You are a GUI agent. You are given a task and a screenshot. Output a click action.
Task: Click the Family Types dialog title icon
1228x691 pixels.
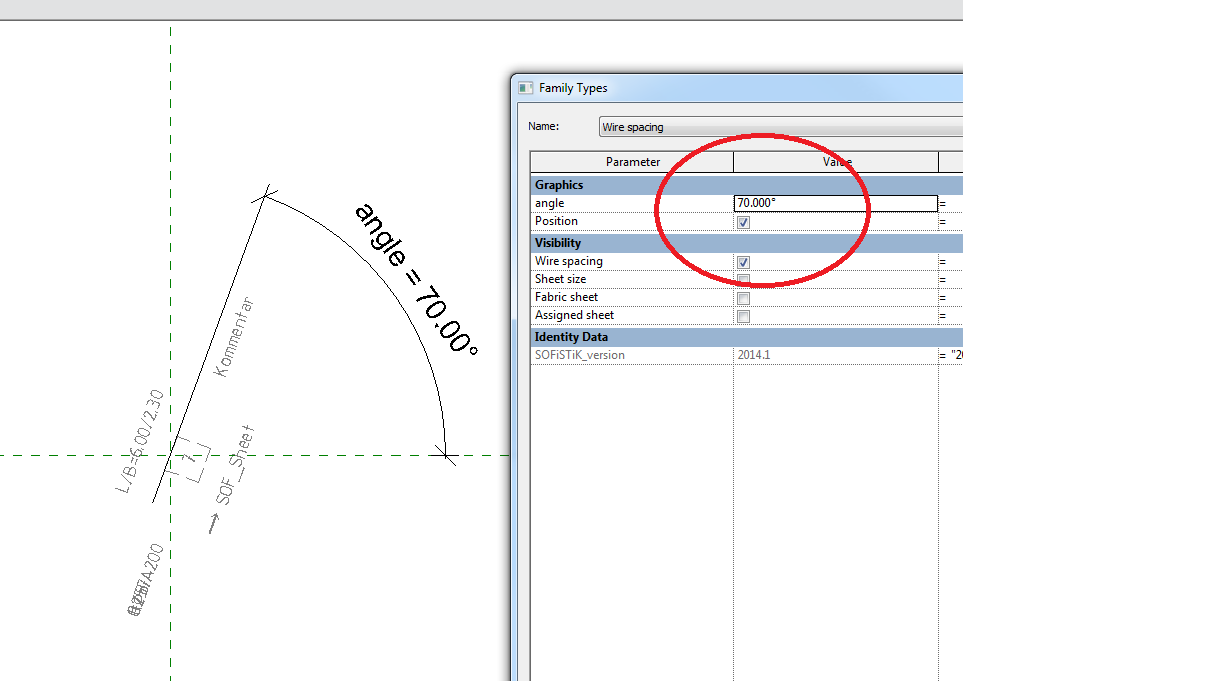point(525,88)
